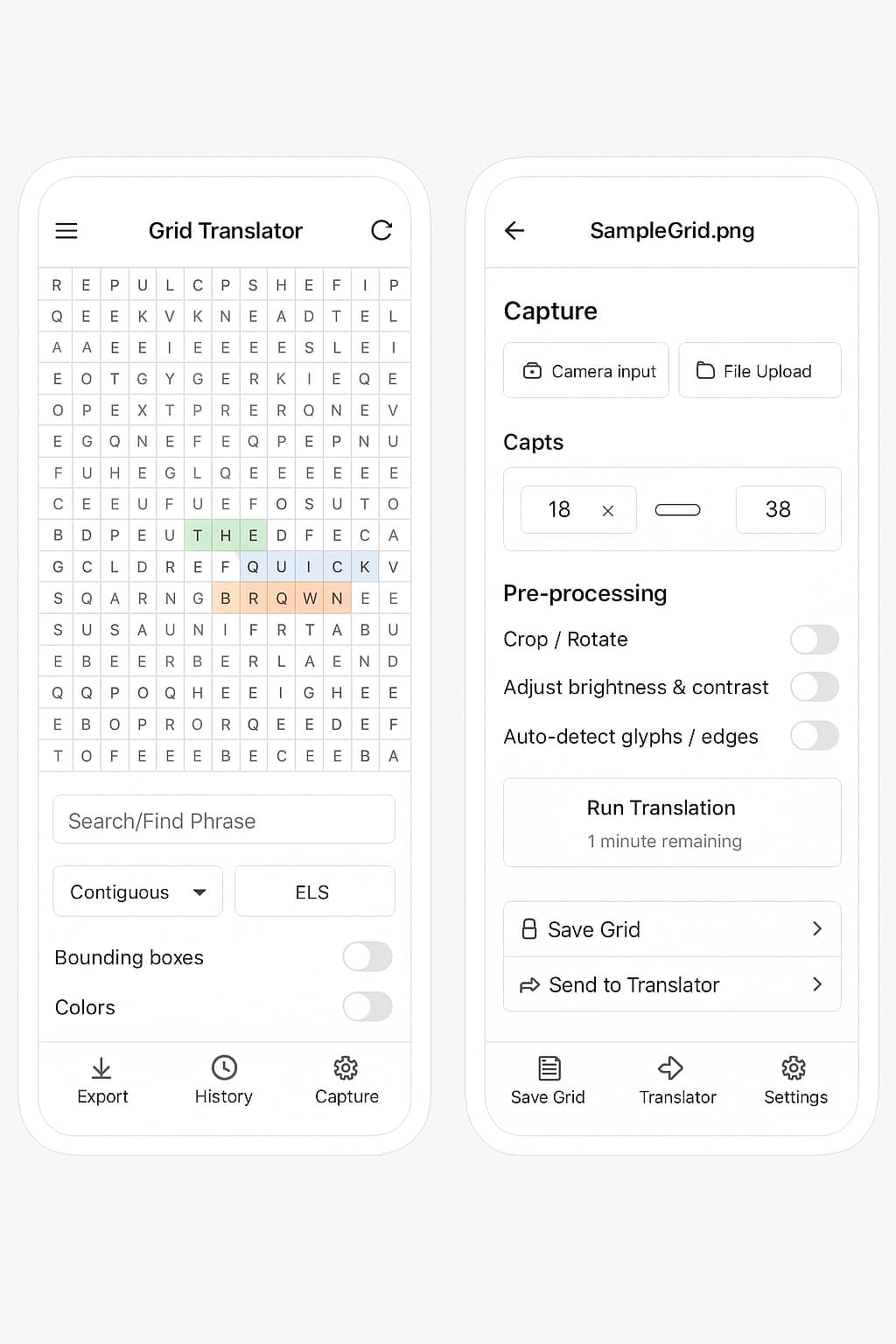Expand the Save Grid row chevron

click(x=817, y=929)
